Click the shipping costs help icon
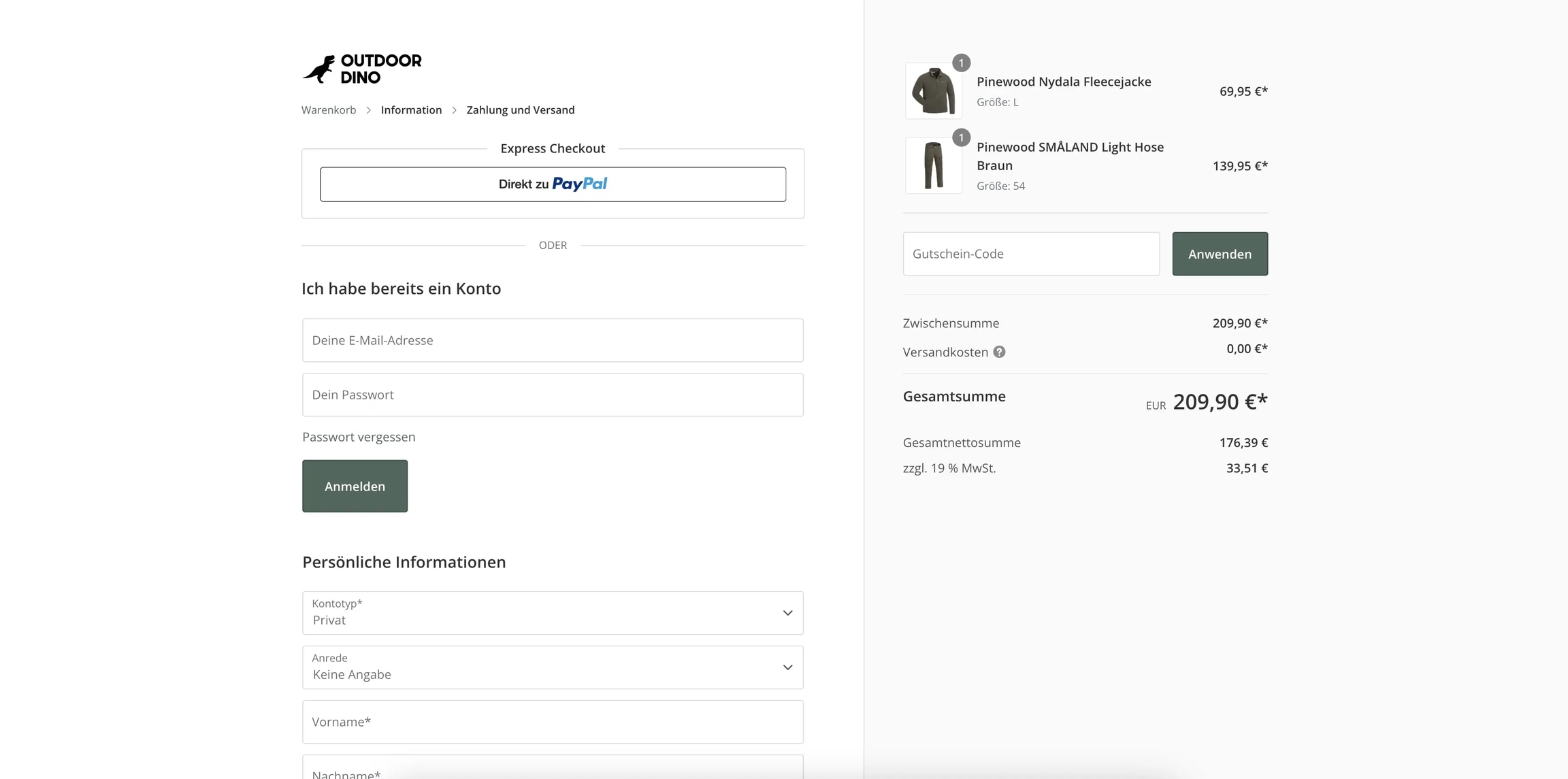The width and height of the screenshot is (1568, 779). coord(999,352)
